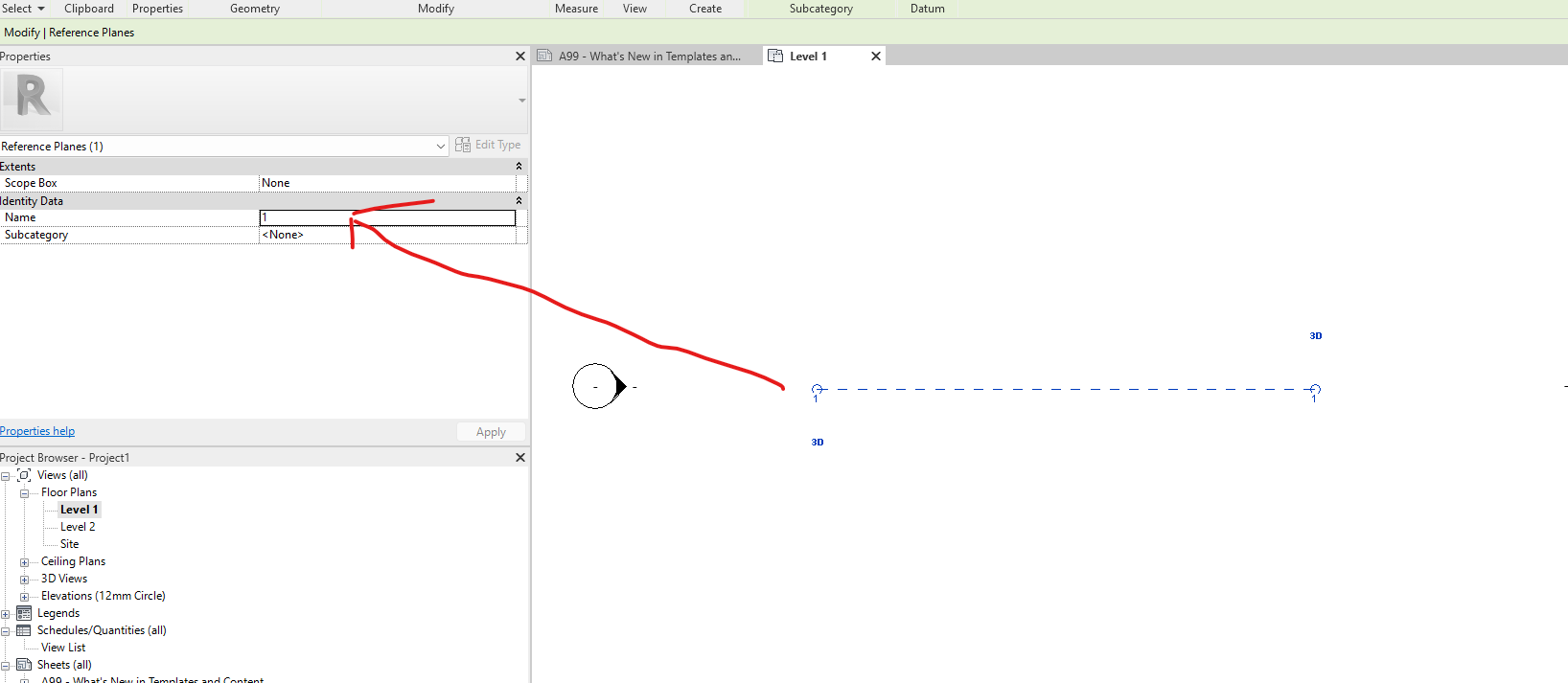
Task: Click the Subcategory value <None>
Action: [387, 235]
